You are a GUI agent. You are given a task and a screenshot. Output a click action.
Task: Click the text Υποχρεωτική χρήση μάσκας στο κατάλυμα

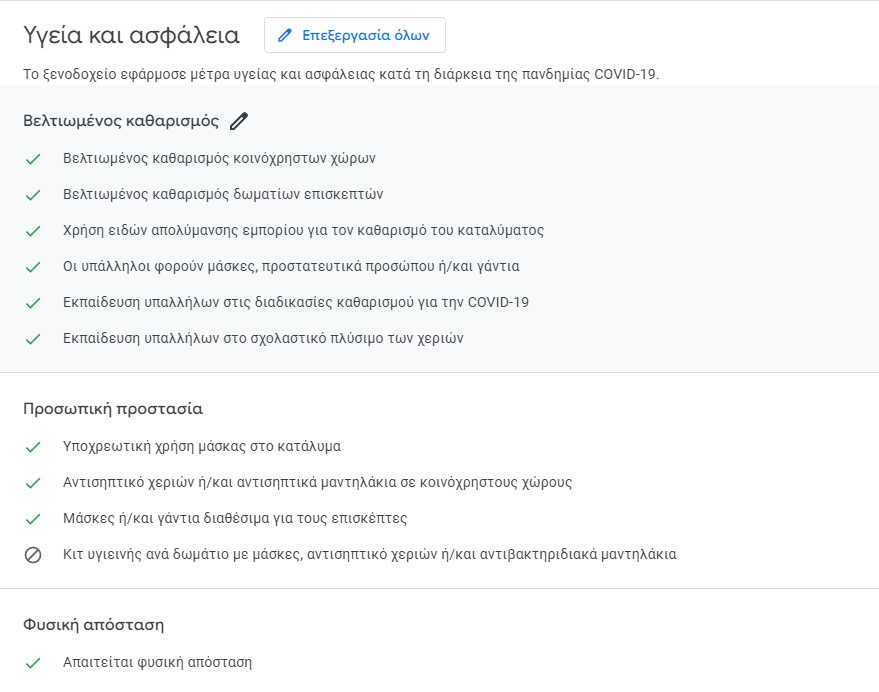202,446
